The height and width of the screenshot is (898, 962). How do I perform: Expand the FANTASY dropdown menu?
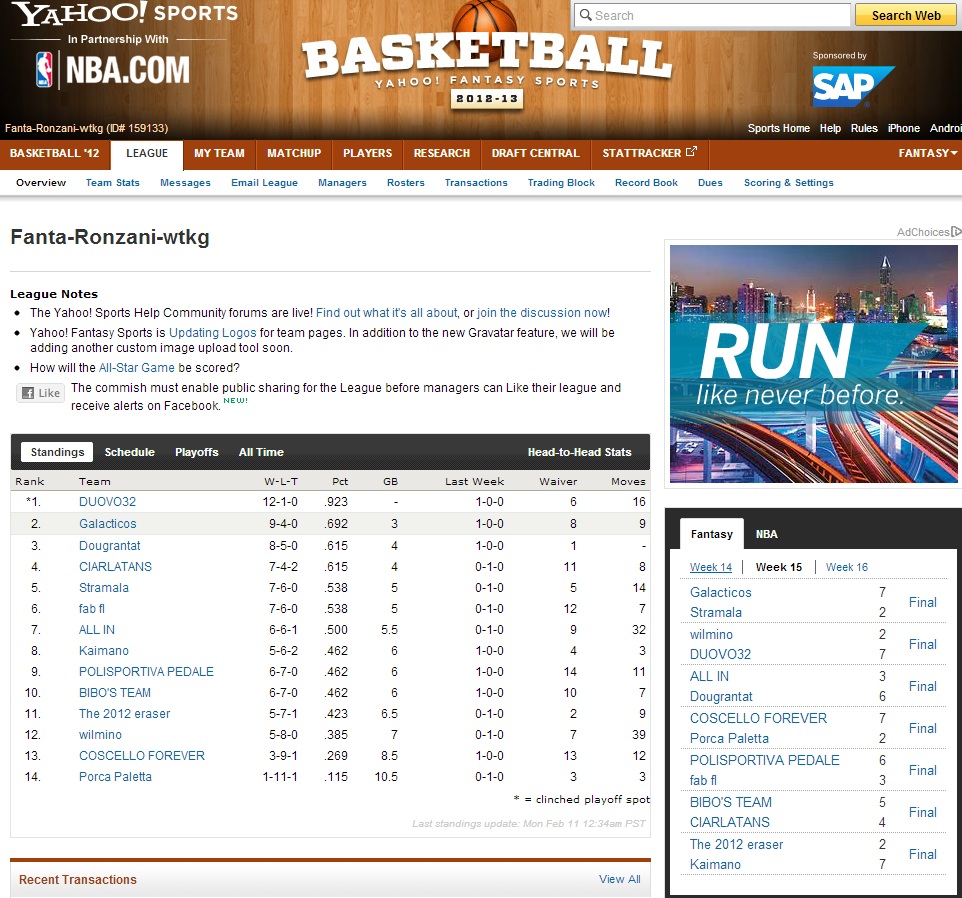click(x=927, y=153)
